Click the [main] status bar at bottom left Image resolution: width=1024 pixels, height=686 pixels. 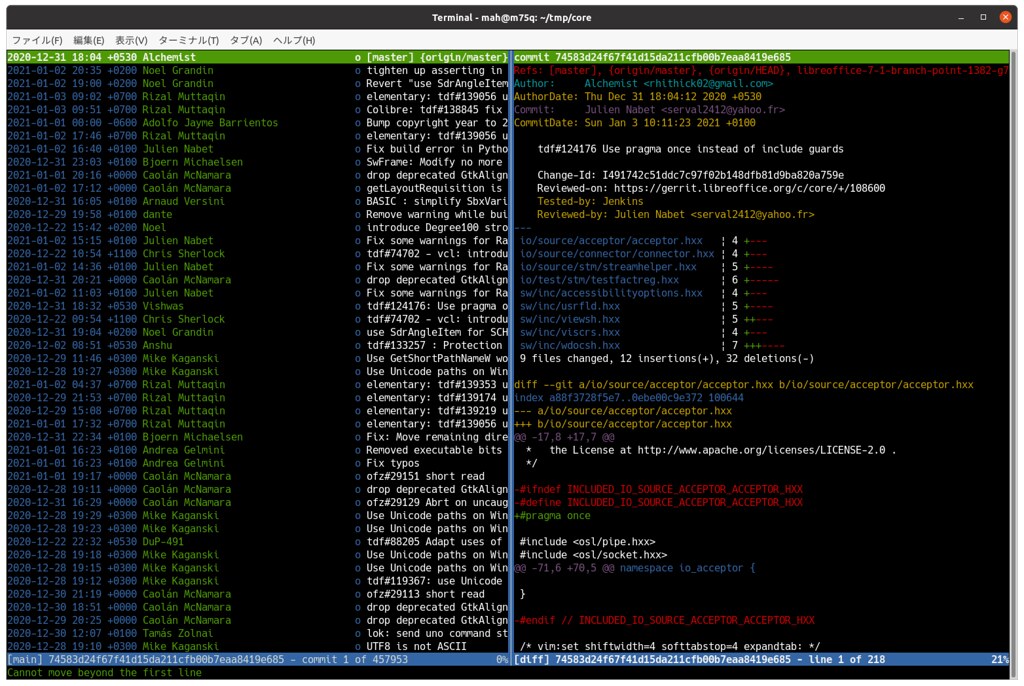coord(258,659)
